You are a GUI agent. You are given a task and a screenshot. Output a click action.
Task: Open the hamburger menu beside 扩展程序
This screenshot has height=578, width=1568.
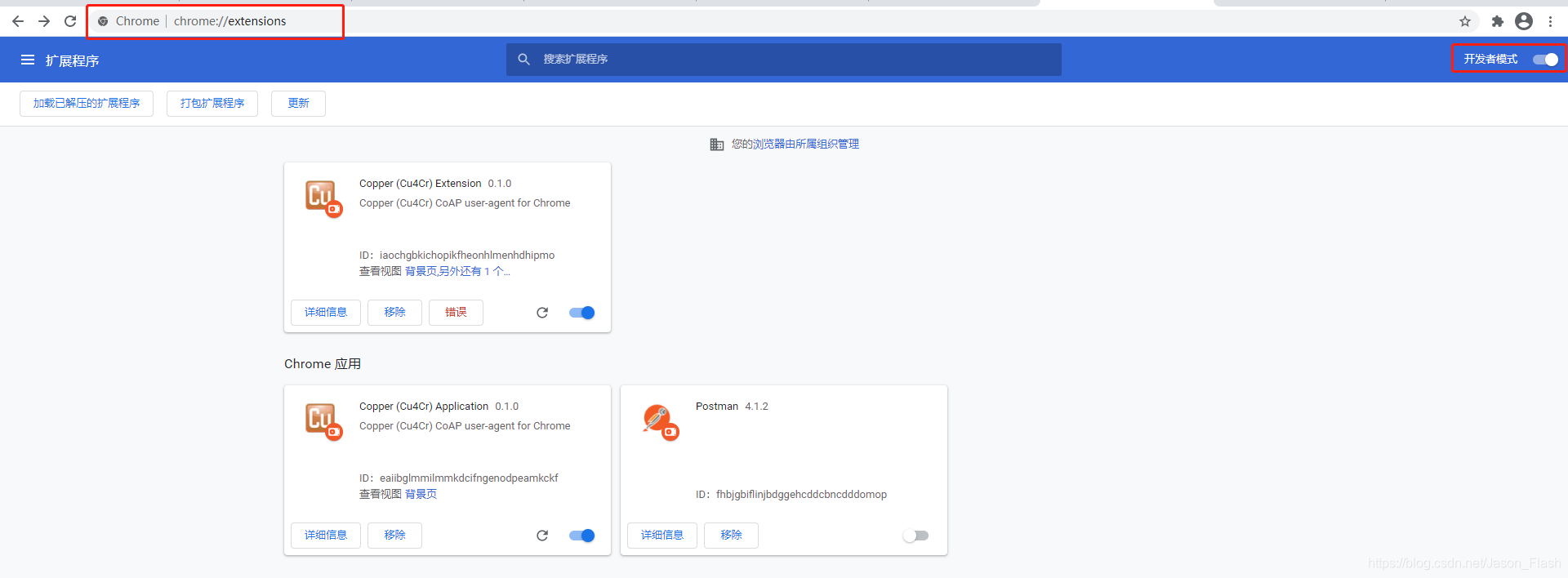click(28, 60)
